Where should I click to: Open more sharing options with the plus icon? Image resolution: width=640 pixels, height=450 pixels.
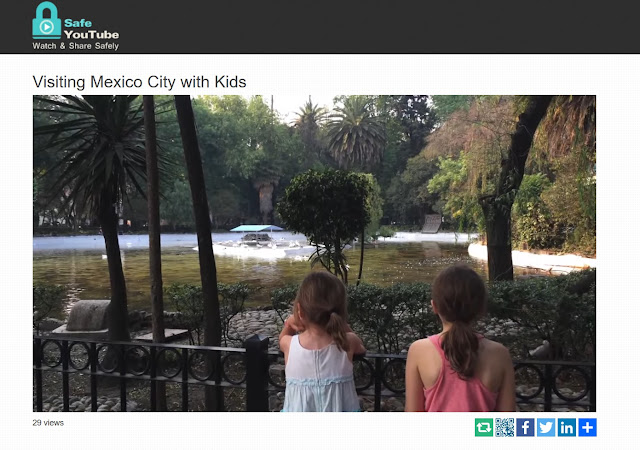[587, 428]
